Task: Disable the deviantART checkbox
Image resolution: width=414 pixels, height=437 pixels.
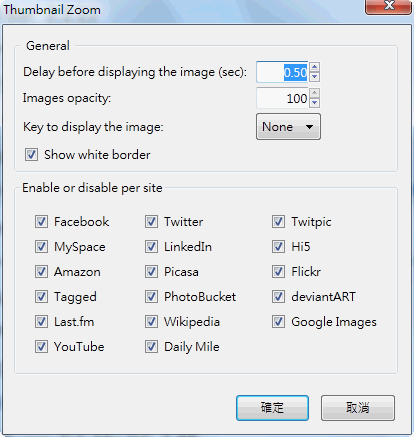Action: pyautogui.click(x=278, y=297)
